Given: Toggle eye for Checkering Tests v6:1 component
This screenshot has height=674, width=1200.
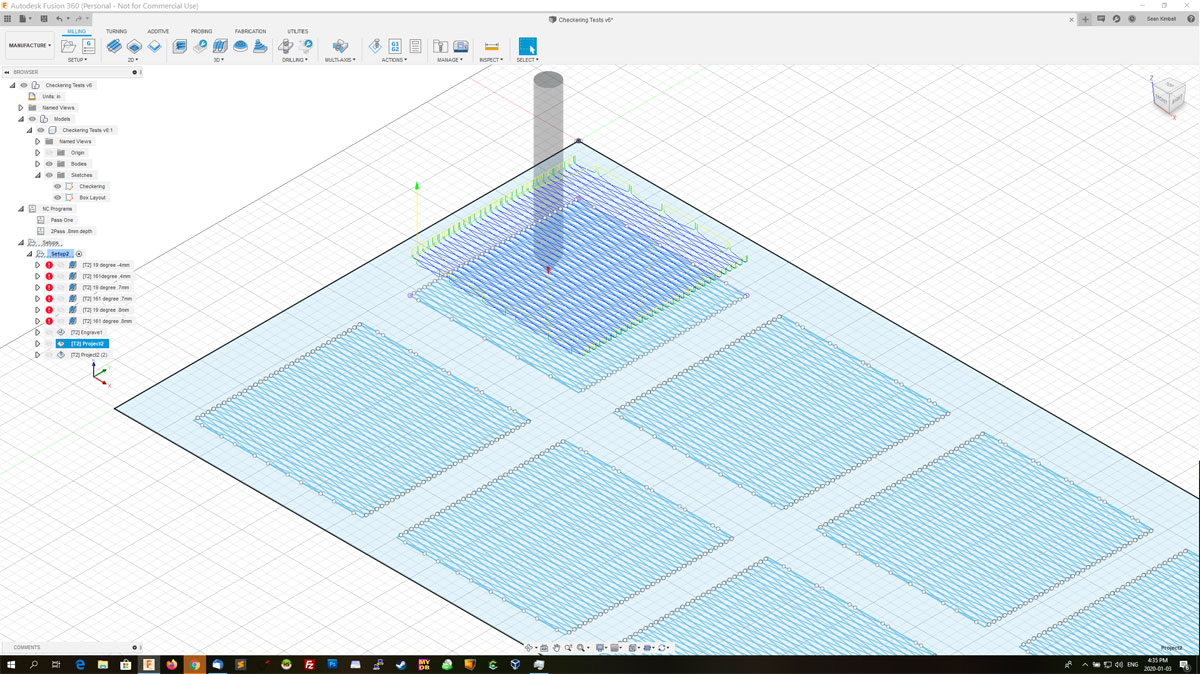Looking at the screenshot, I should coord(41,130).
